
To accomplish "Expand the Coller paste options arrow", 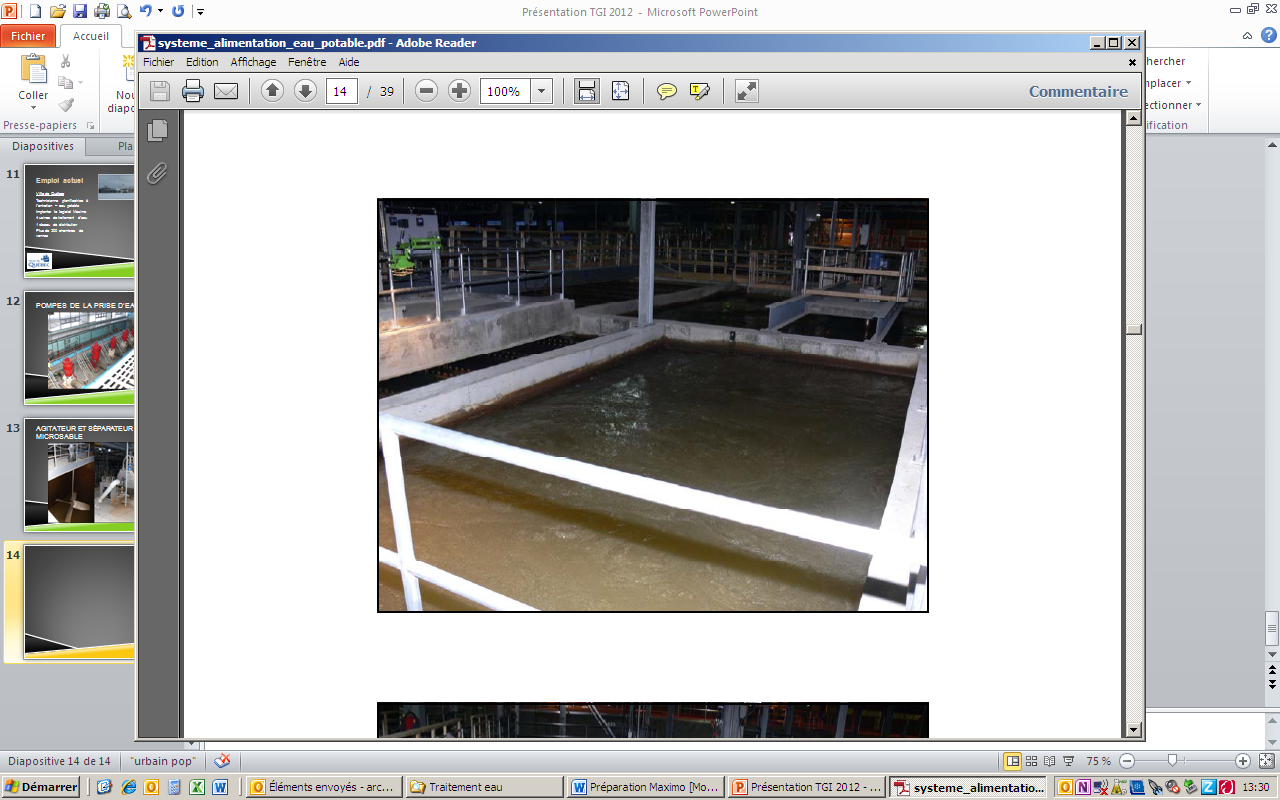I will tap(33, 108).
